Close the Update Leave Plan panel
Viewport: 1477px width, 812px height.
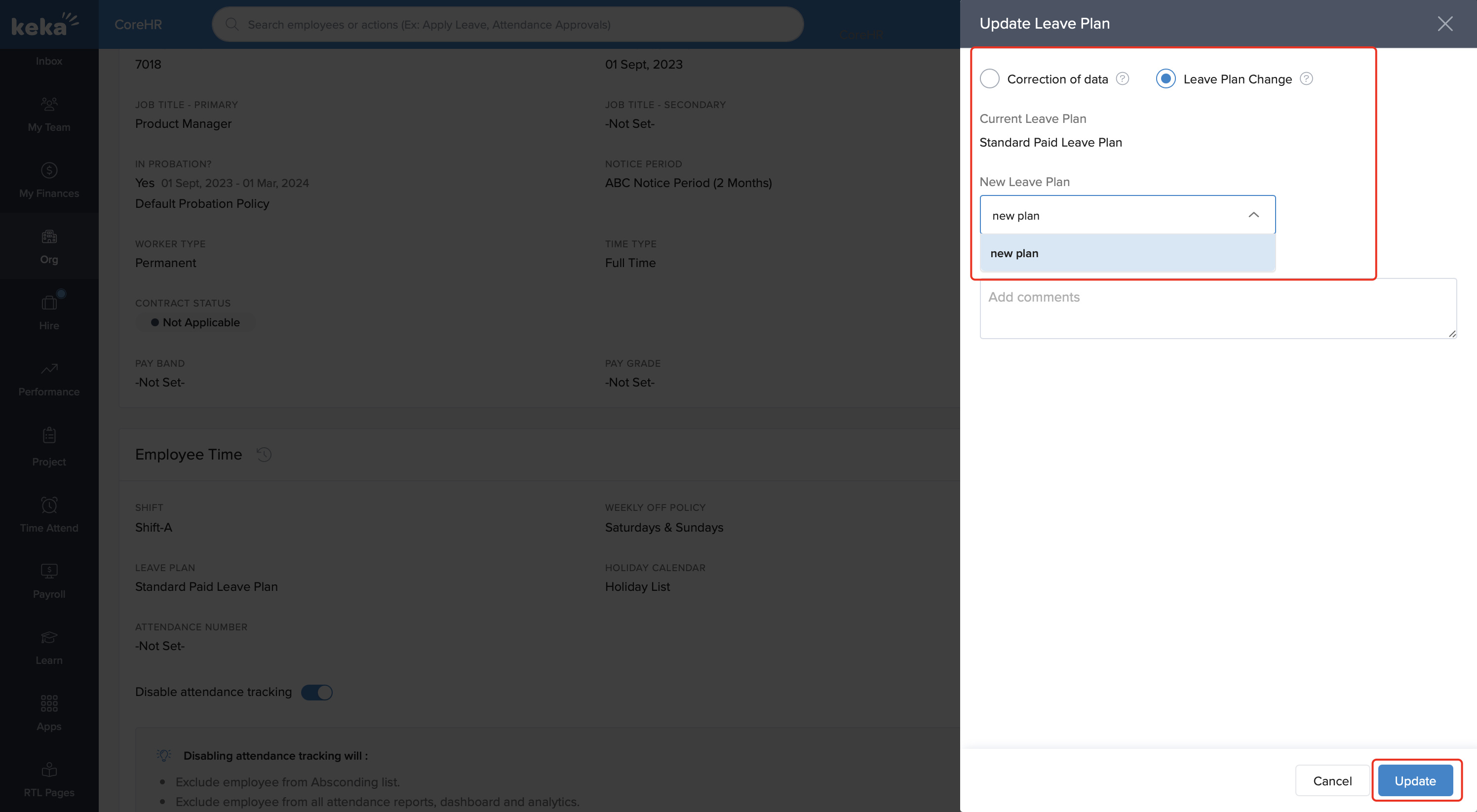(x=1445, y=24)
